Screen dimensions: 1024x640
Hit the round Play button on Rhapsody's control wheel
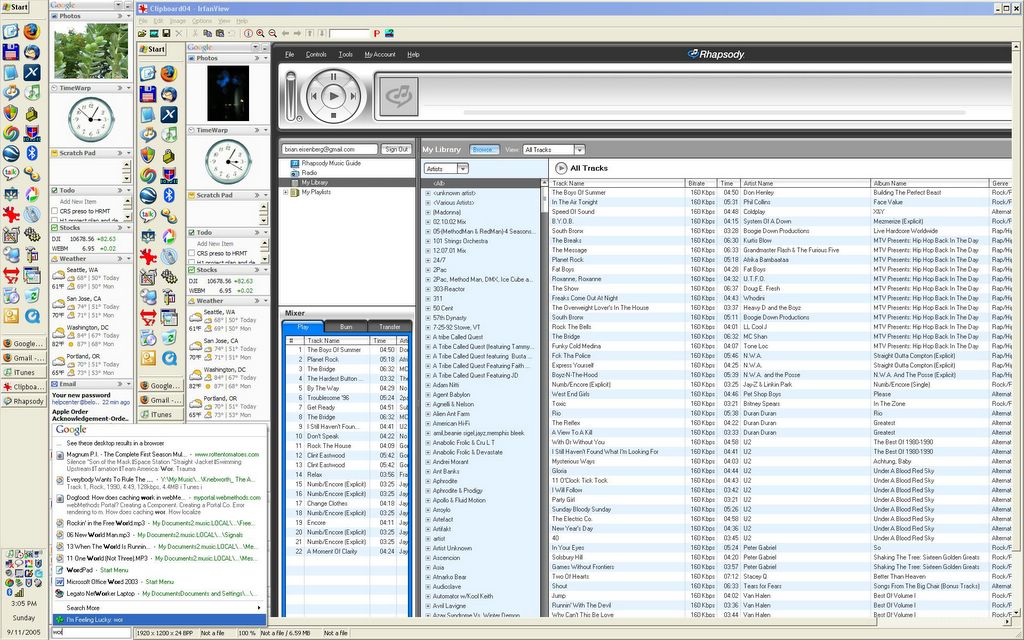coord(333,96)
